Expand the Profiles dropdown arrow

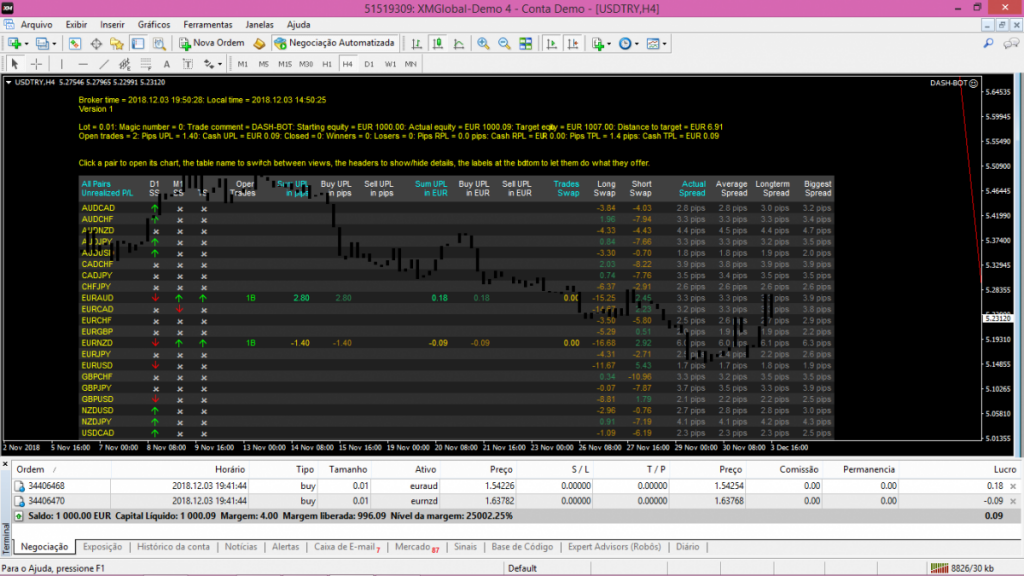54,44
